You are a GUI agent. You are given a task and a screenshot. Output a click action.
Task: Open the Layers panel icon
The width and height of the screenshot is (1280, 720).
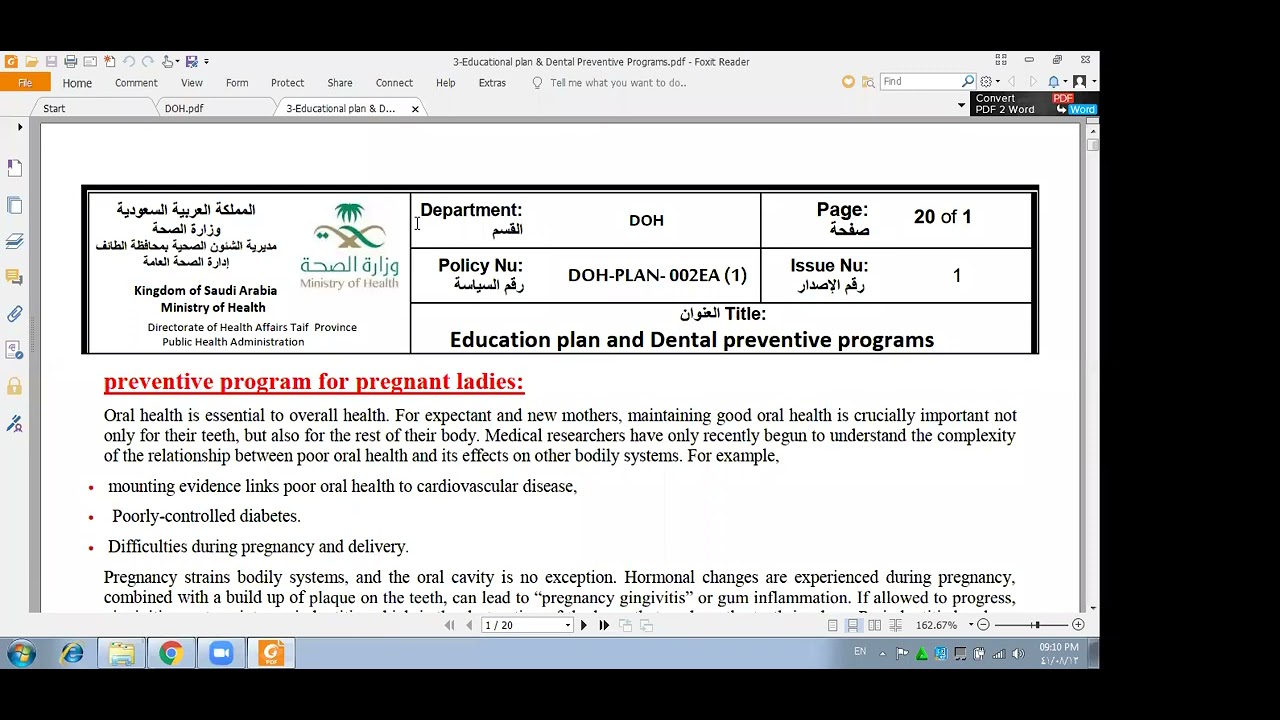coord(15,241)
